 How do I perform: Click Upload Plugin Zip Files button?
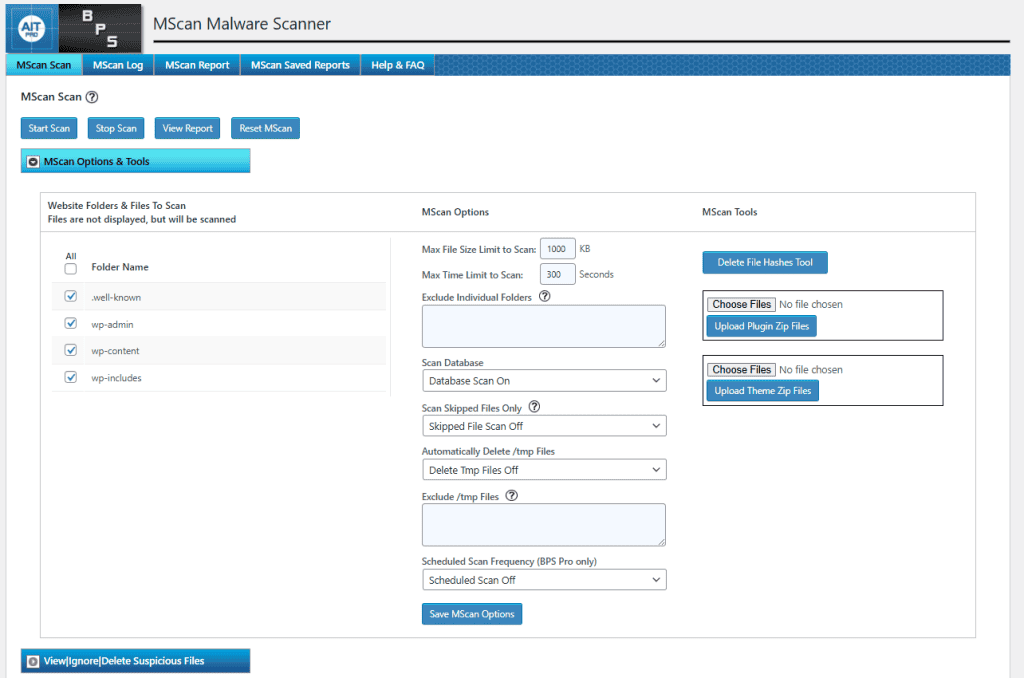coord(761,326)
